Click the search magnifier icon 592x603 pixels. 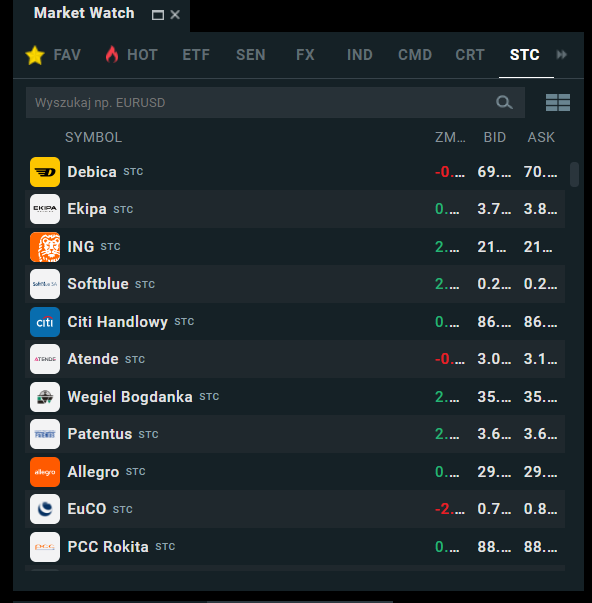(504, 102)
